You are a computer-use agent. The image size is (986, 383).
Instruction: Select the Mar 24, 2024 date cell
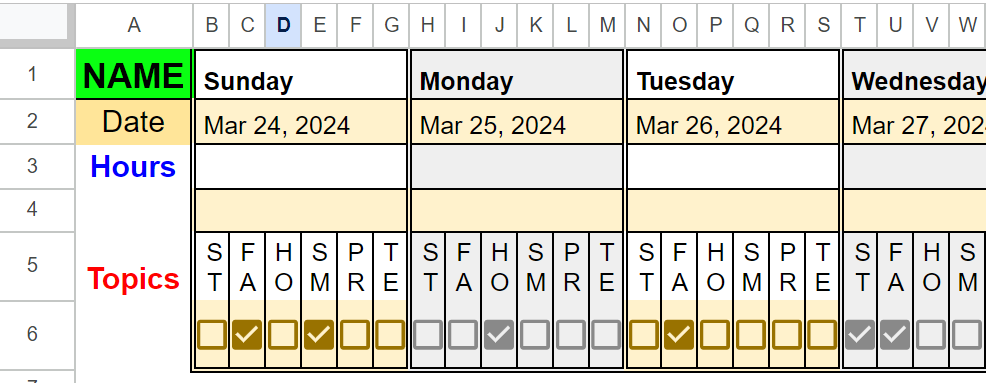(301, 122)
